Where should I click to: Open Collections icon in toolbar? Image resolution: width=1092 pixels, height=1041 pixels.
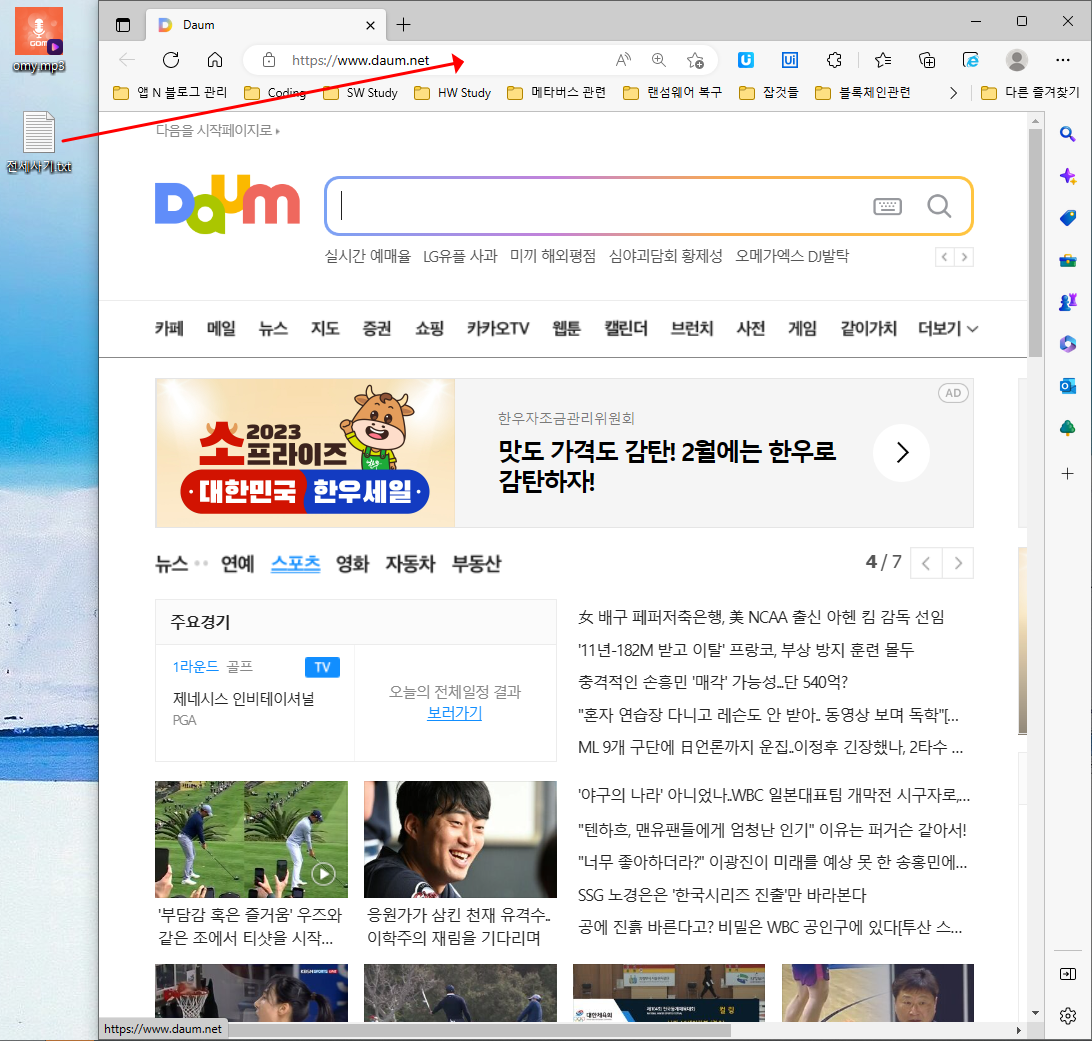click(927, 60)
